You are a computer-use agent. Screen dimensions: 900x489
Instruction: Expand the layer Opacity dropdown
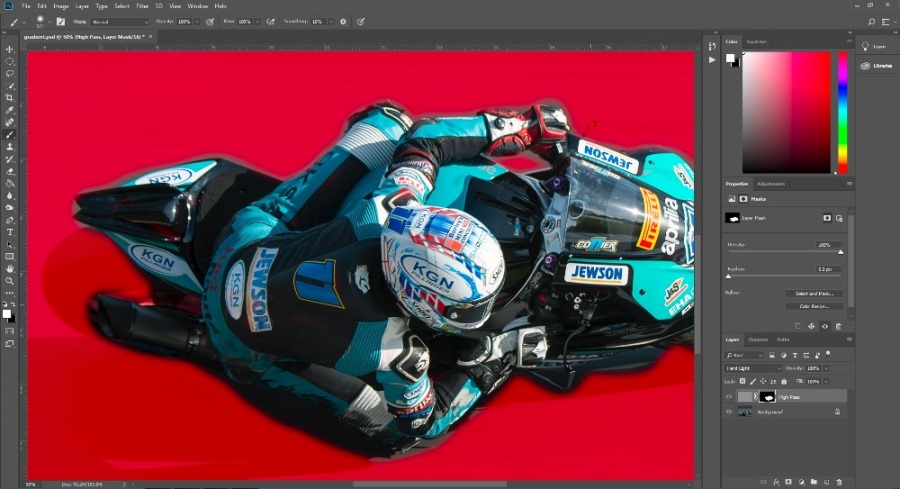(x=826, y=368)
